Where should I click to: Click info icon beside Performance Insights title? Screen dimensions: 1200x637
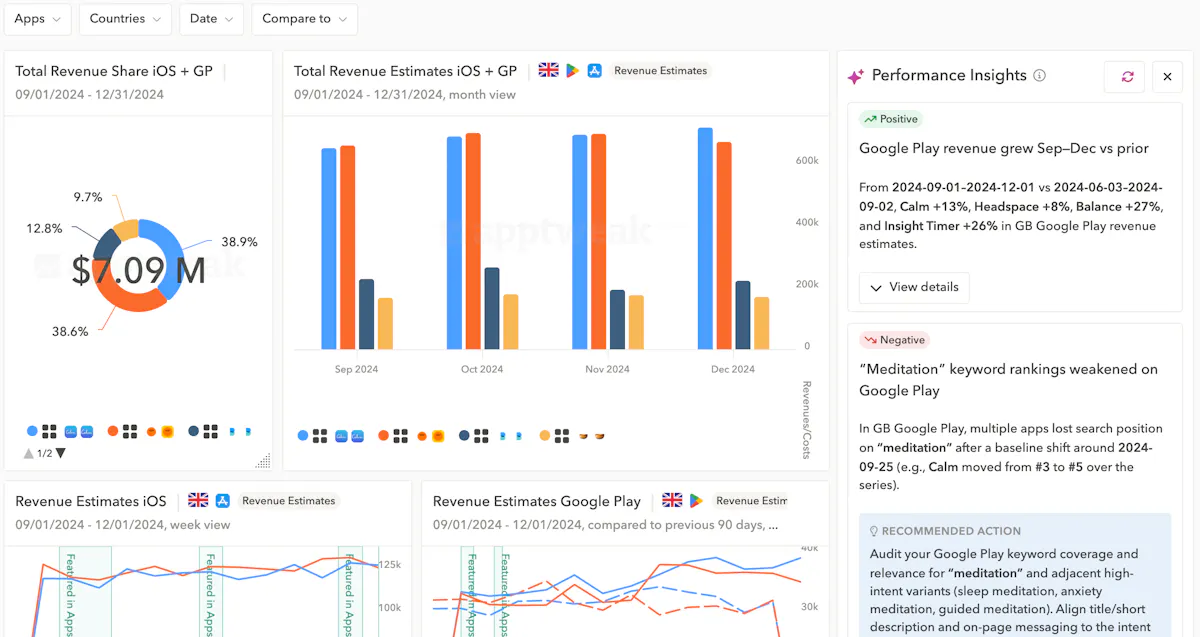click(x=1039, y=76)
